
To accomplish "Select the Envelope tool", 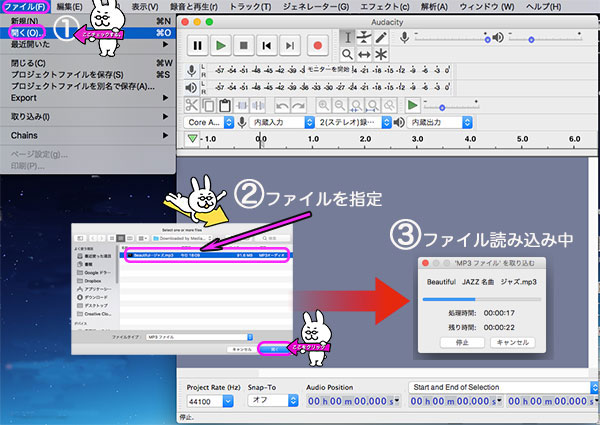I will click(364, 37).
